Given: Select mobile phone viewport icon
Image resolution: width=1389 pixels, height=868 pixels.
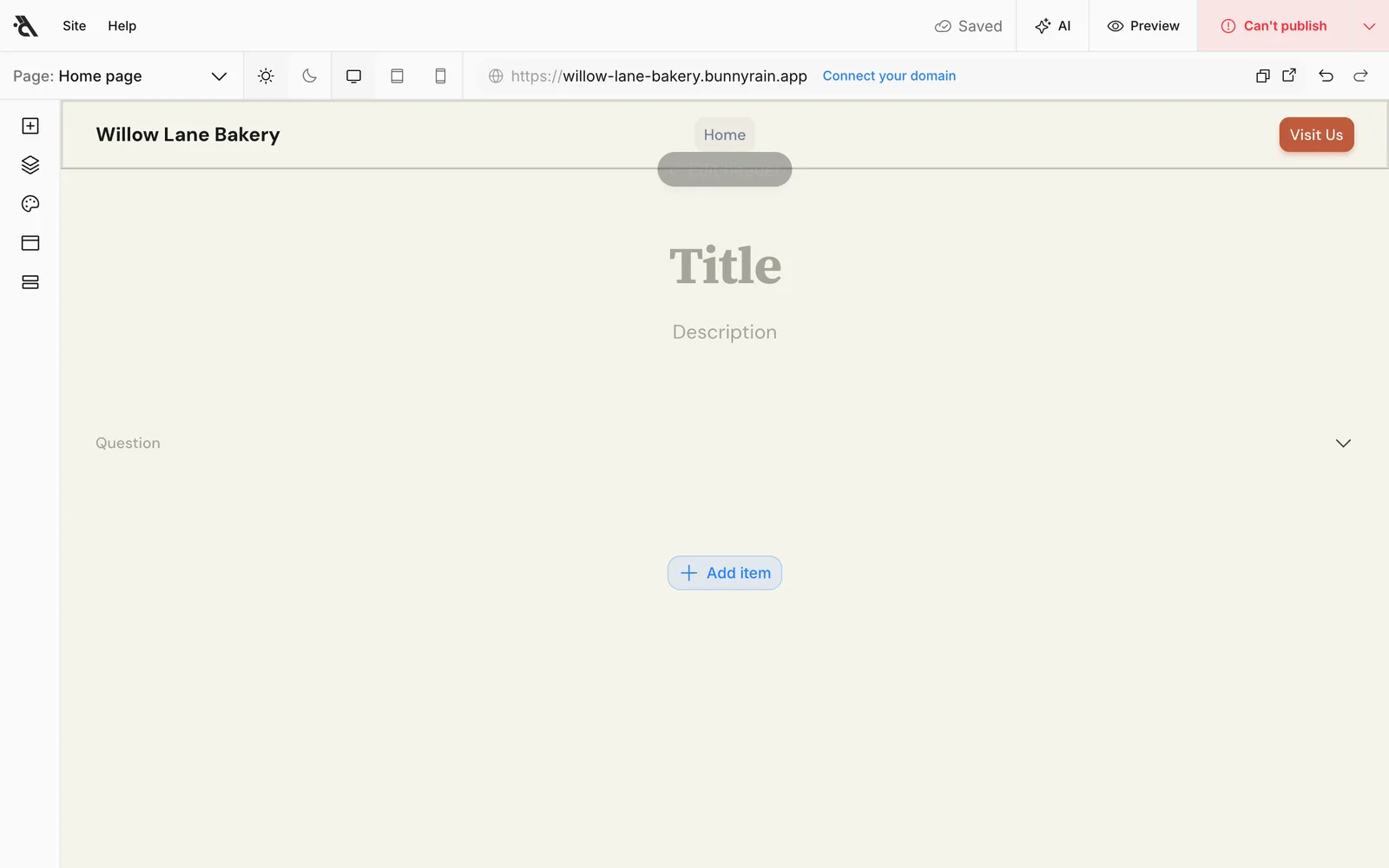Looking at the screenshot, I should pos(440,76).
